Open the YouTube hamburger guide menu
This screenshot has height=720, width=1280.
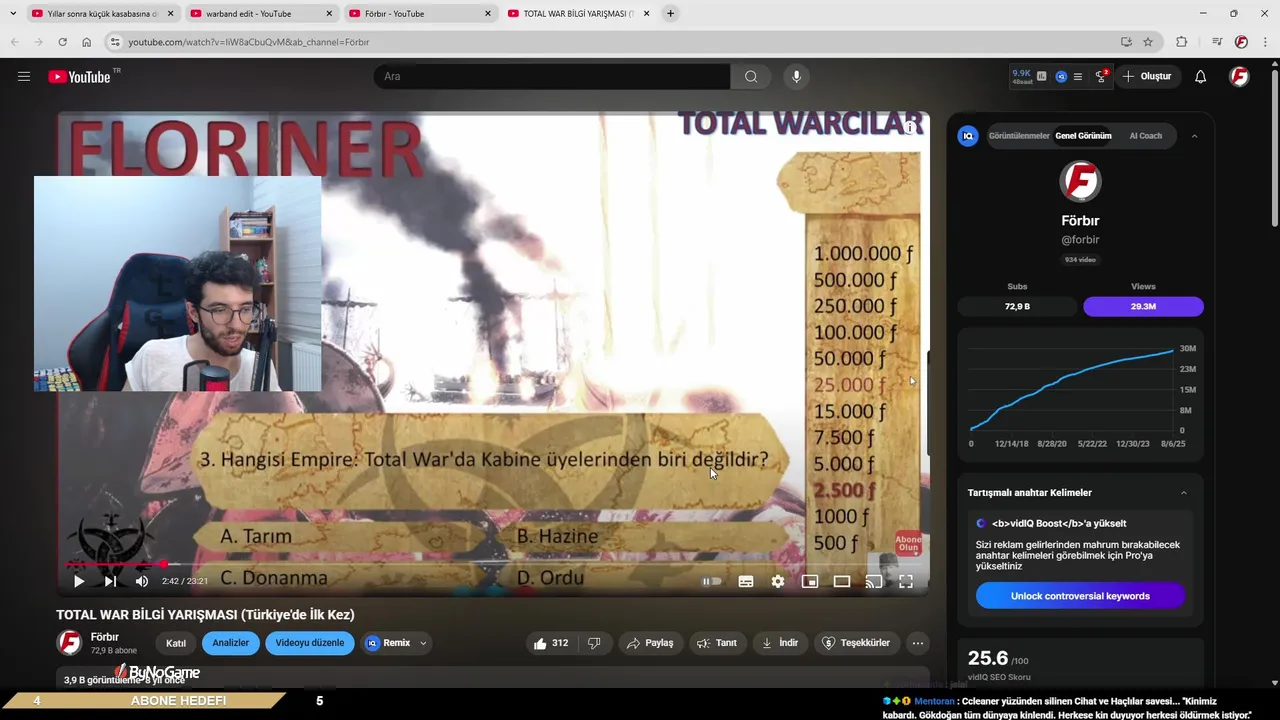point(24,76)
